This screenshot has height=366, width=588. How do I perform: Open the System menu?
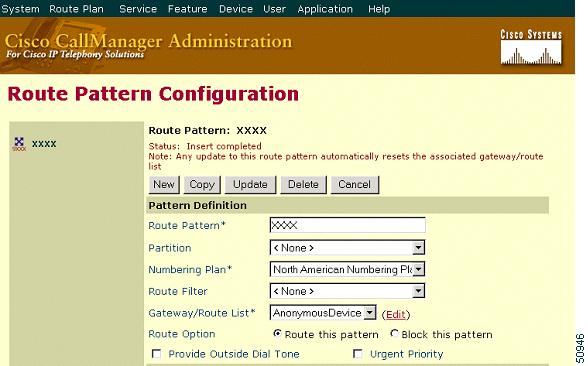[x=20, y=9]
